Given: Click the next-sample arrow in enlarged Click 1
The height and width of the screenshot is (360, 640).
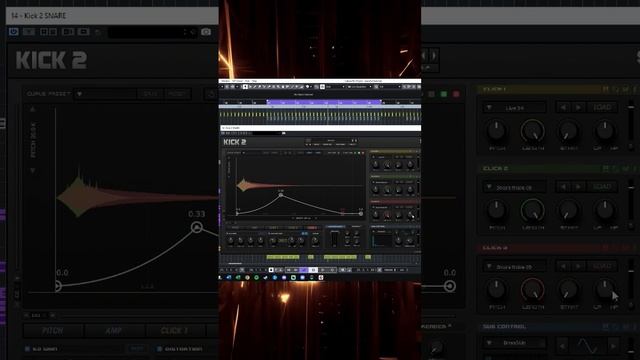Looking at the screenshot, I should [x=578, y=108].
